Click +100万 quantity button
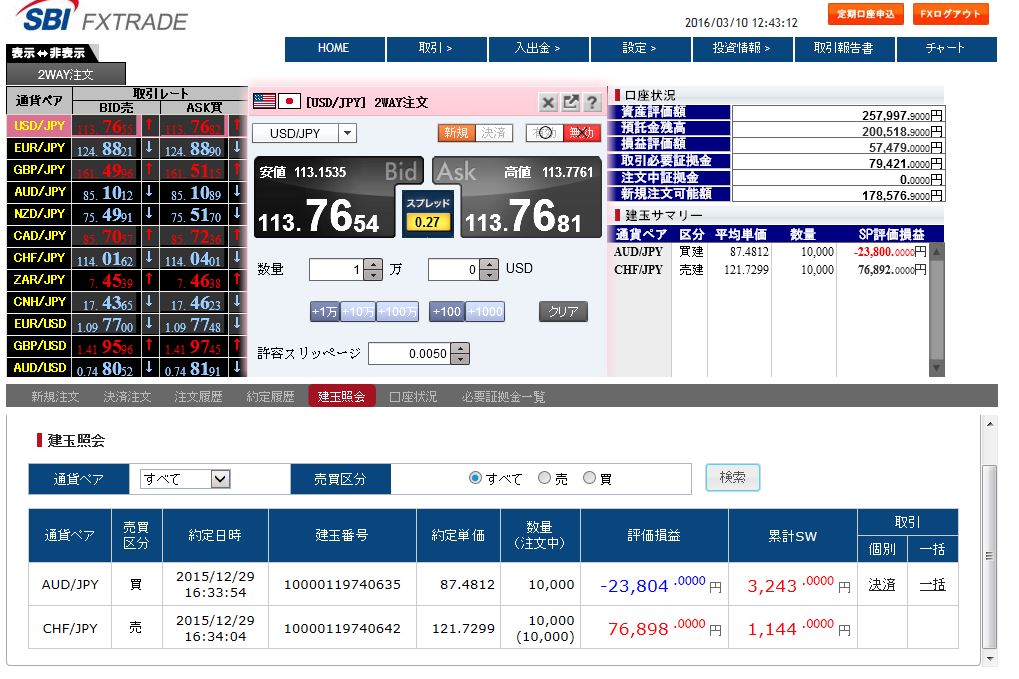1019x679 pixels. [x=398, y=312]
